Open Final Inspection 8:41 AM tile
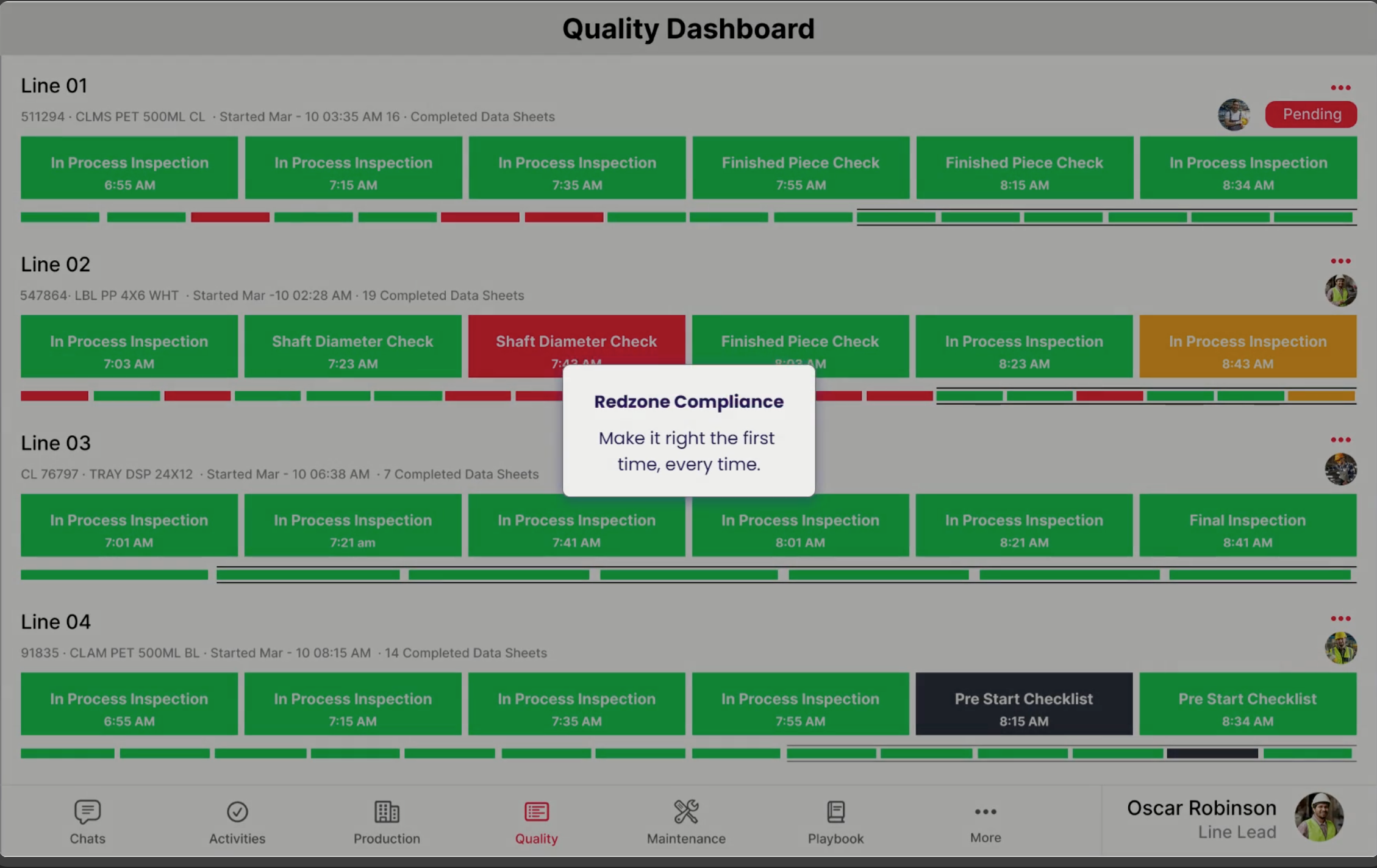1377x868 pixels. (1248, 525)
